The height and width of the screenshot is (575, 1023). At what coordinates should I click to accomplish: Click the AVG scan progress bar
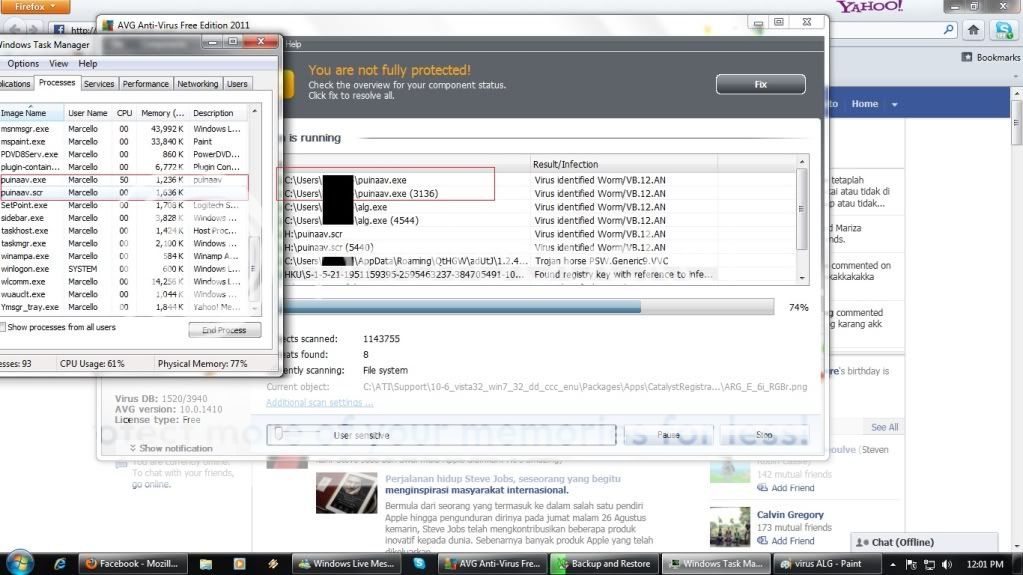pyautogui.click(x=527, y=307)
